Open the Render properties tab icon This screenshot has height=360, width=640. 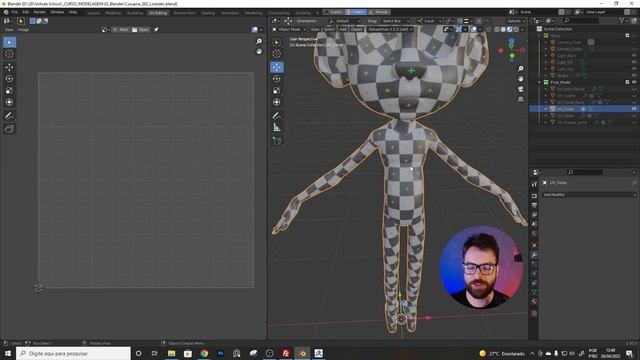(534, 196)
